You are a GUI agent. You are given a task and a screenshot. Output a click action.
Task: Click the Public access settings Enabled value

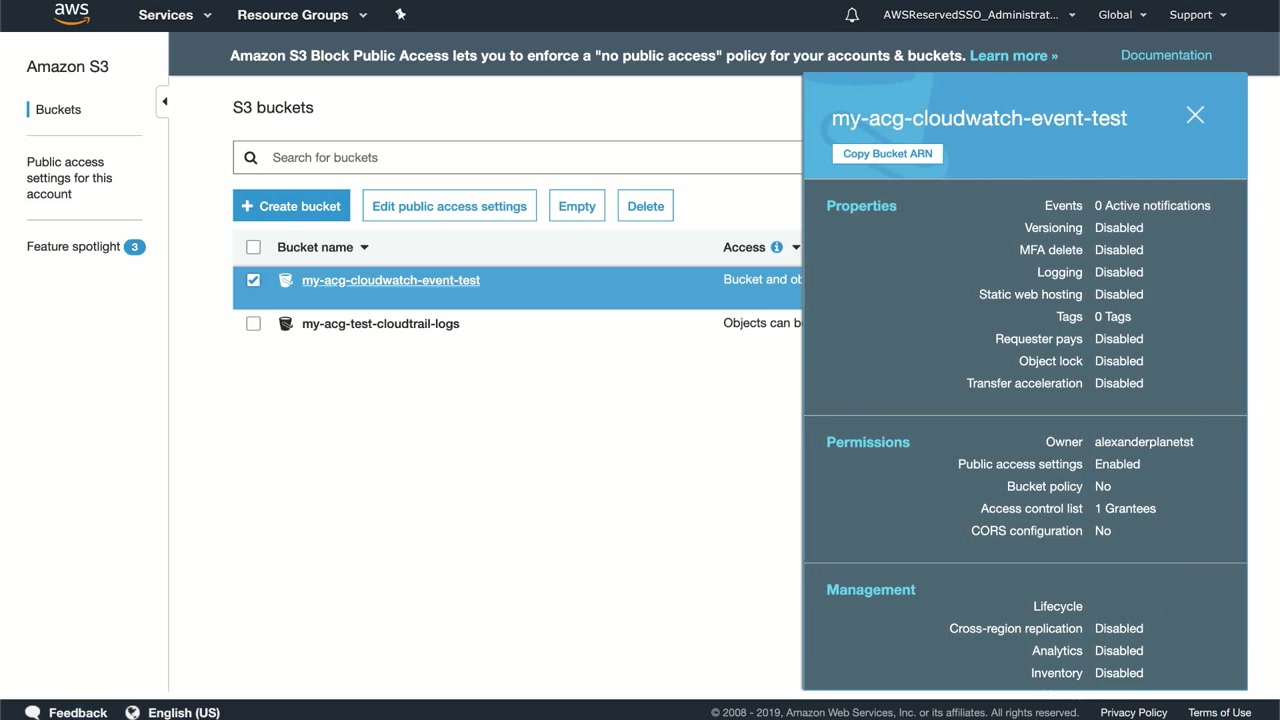(x=1117, y=464)
